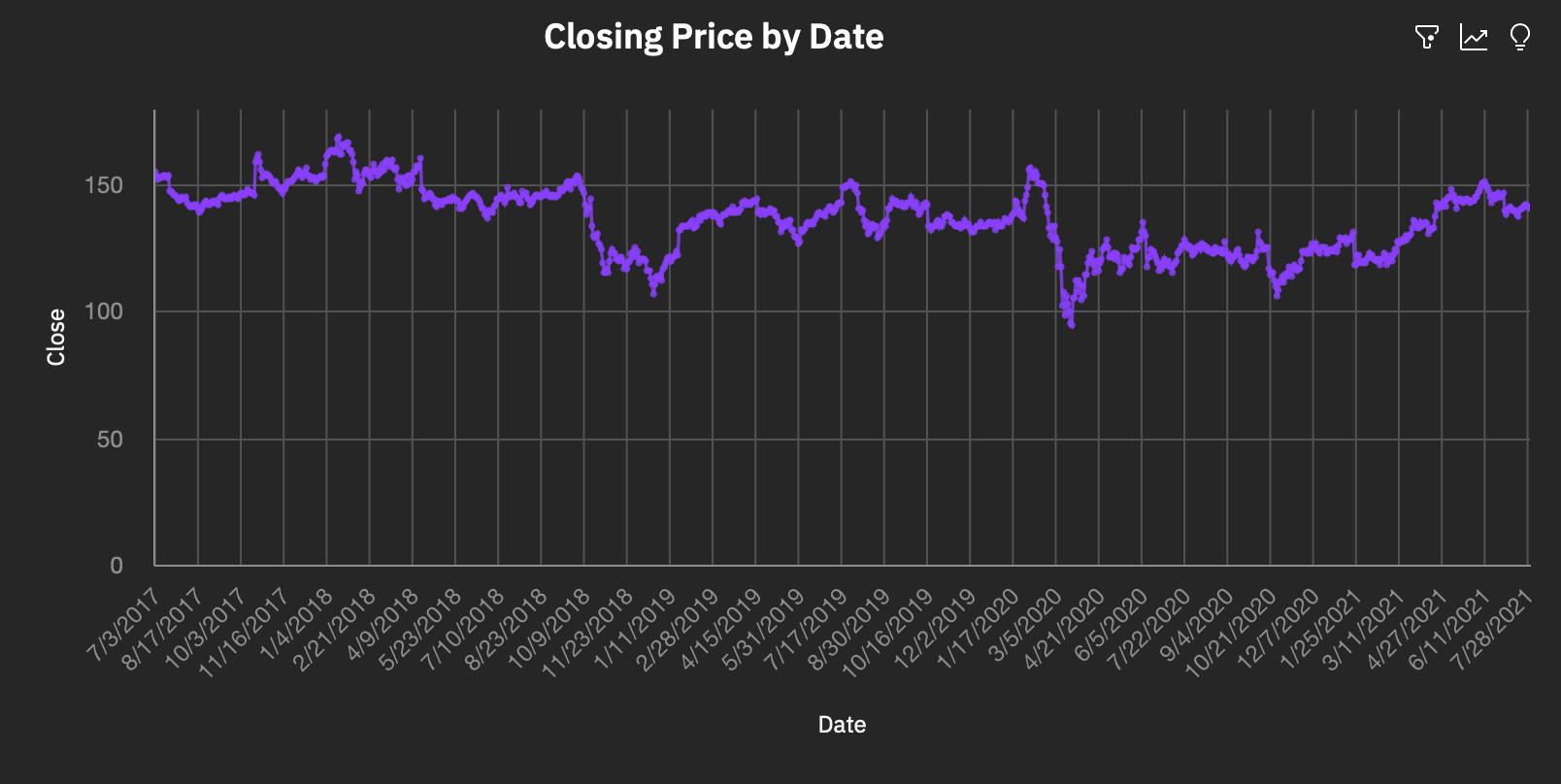Viewport: 1561px width, 784px height.
Task: Click the lowest point of the purple line
Action: pos(1071,325)
